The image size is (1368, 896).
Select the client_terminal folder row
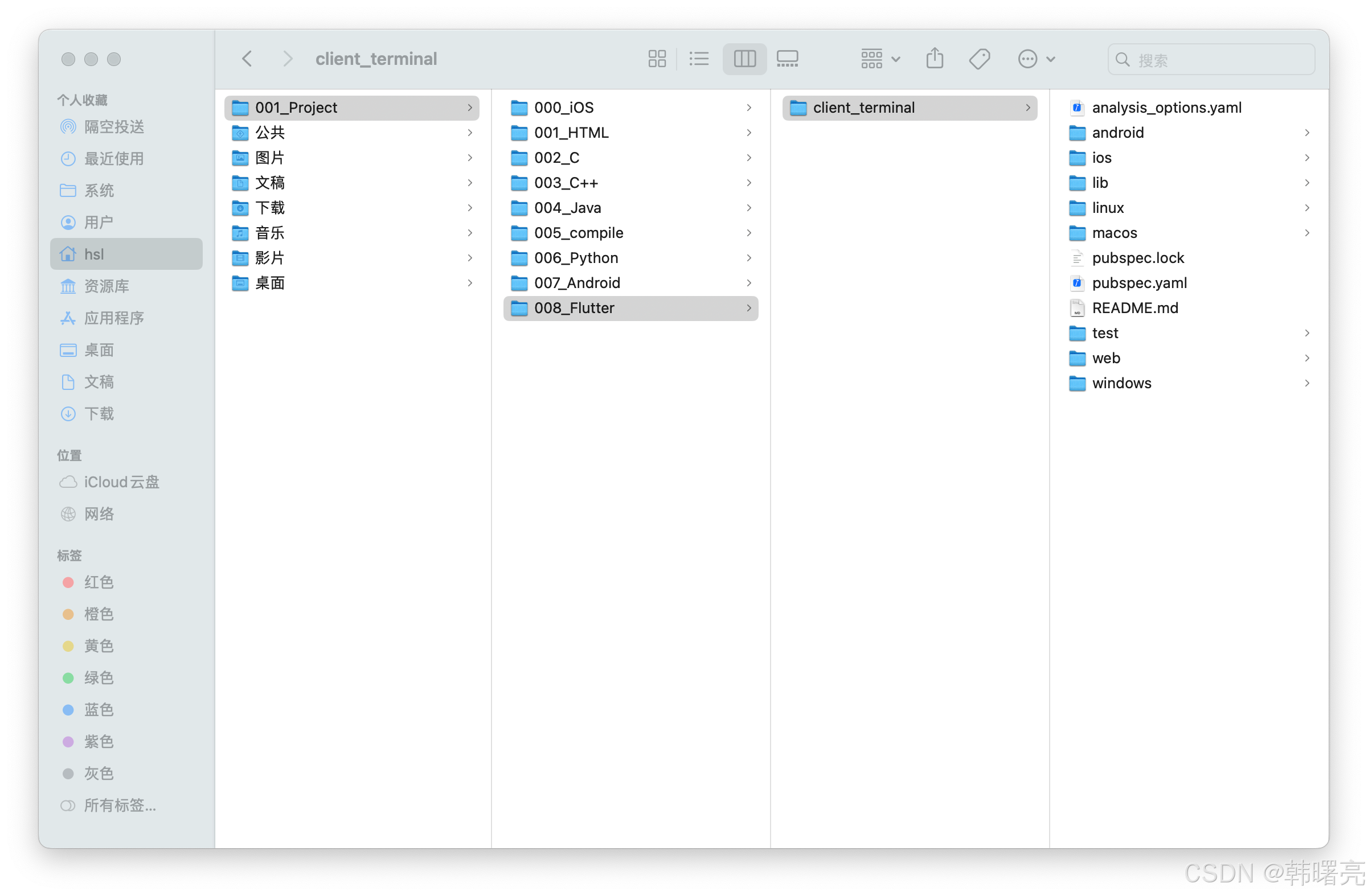(910, 108)
